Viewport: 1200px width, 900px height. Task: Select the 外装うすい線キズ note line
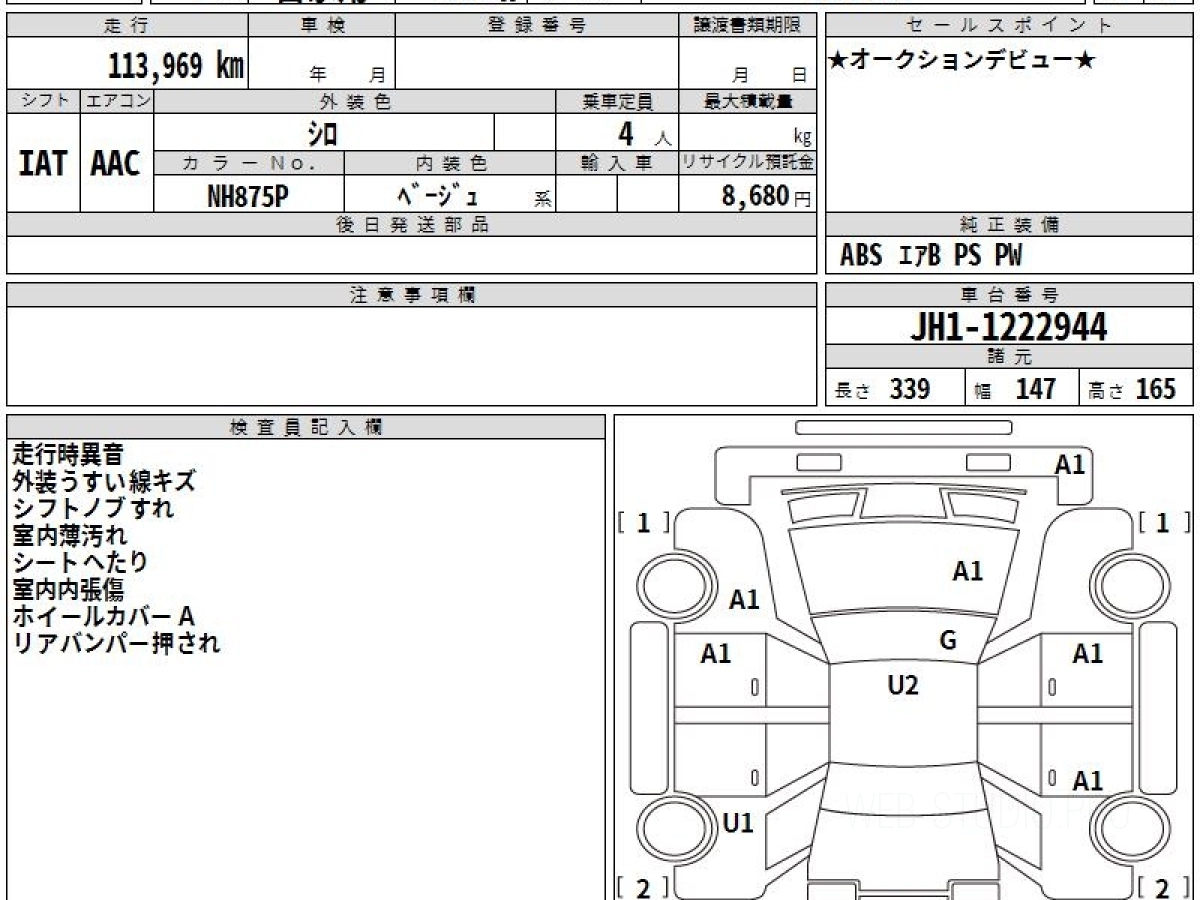click(x=104, y=481)
